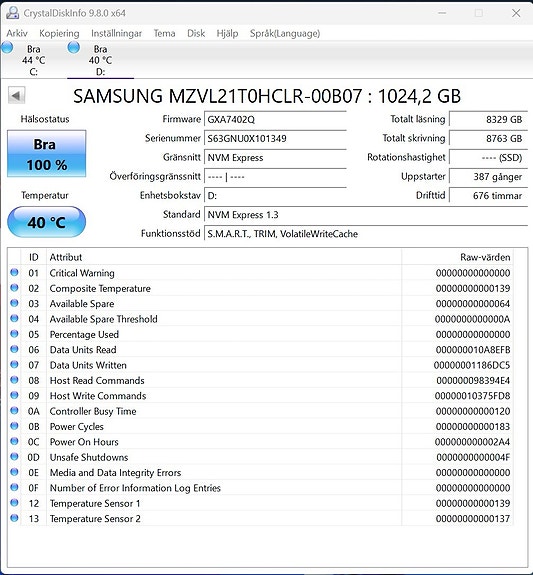Click status dot for Power Cycles row
Screen dimensions: 533x575
point(14,426)
